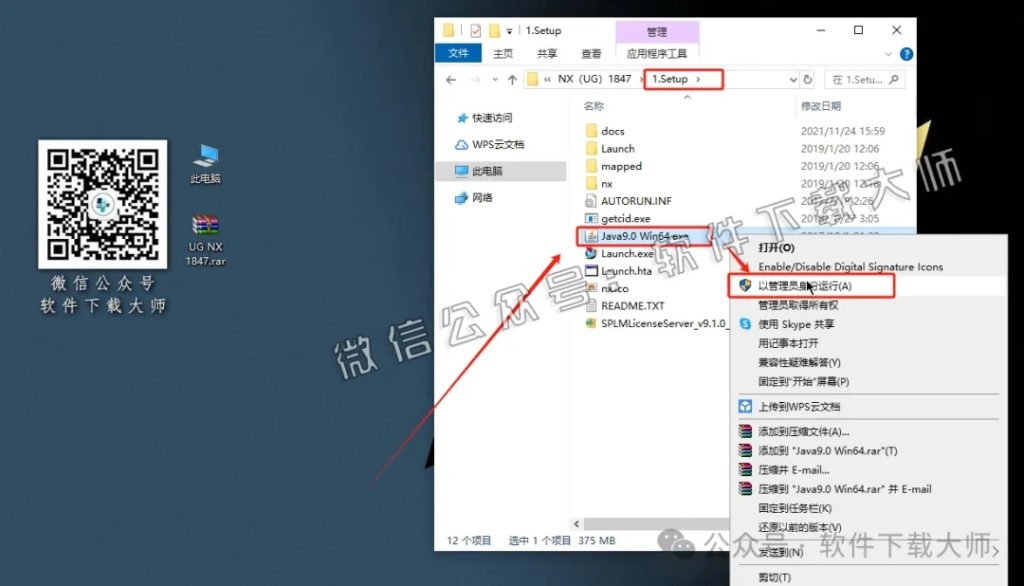Open the 此电脑 desktop icon
Image resolution: width=1024 pixels, height=586 pixels.
[x=205, y=163]
